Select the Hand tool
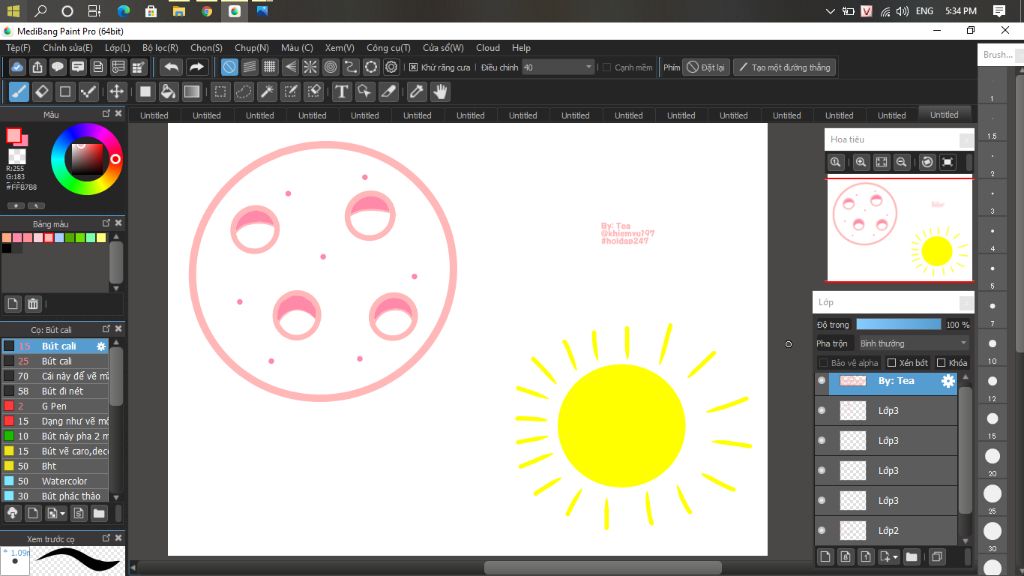Screen dimensions: 1024x576 point(440,92)
